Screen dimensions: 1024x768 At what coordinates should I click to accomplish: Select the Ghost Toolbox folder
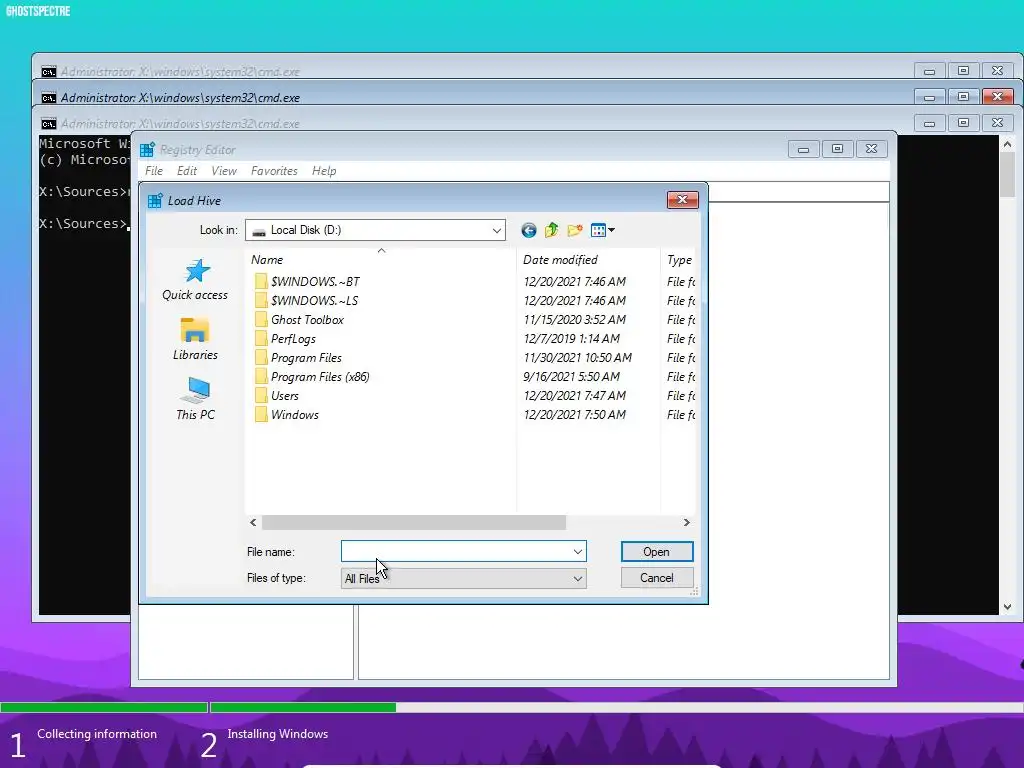coord(299,319)
